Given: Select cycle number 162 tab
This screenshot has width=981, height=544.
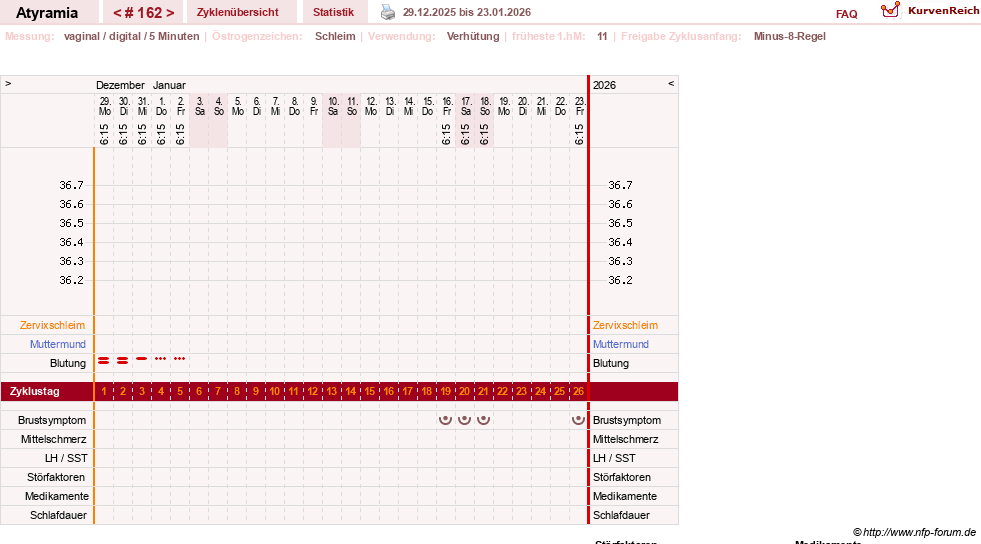Looking at the screenshot, I should (x=144, y=13).
